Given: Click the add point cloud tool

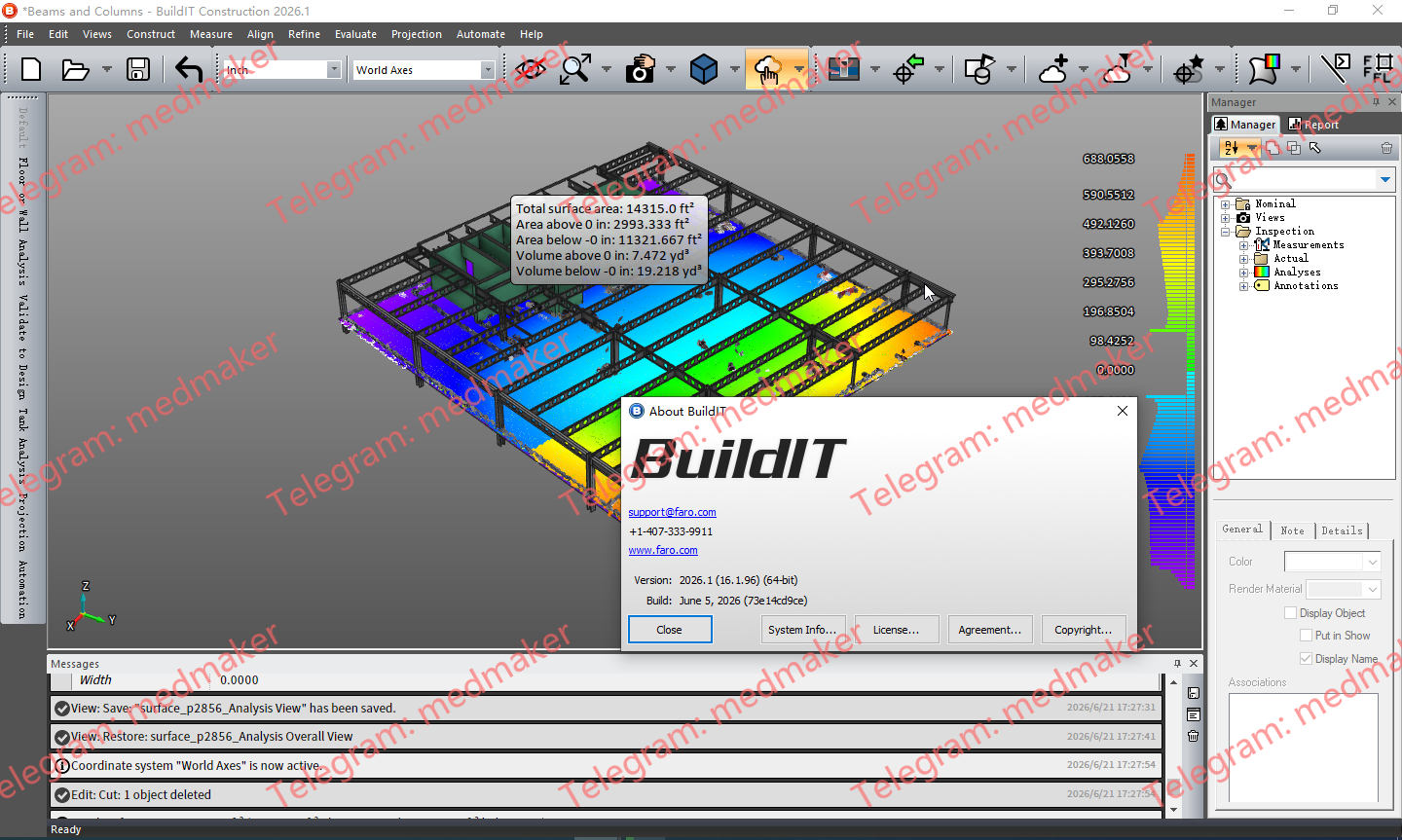Looking at the screenshot, I should (x=1053, y=69).
